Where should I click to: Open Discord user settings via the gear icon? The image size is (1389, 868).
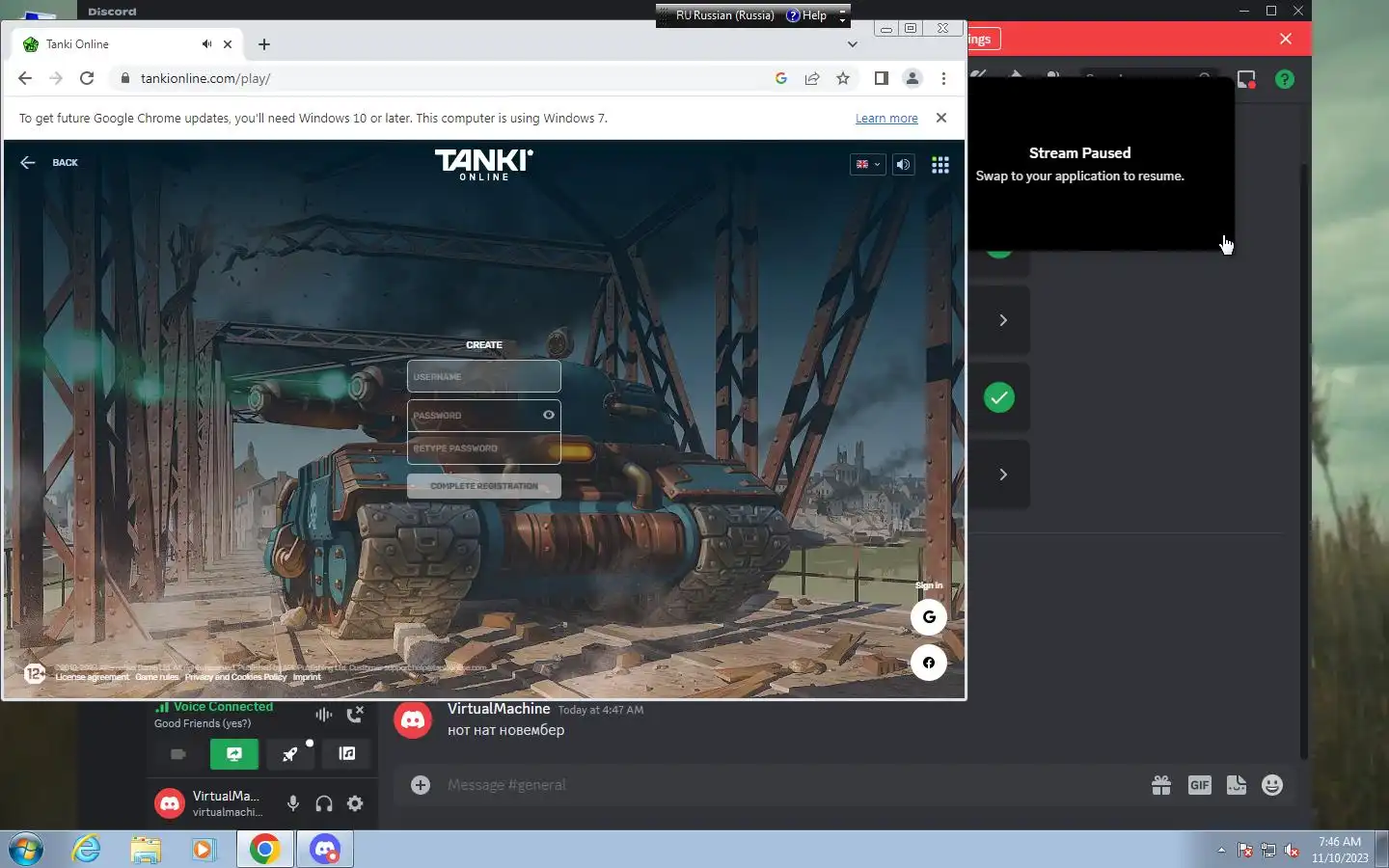[355, 803]
